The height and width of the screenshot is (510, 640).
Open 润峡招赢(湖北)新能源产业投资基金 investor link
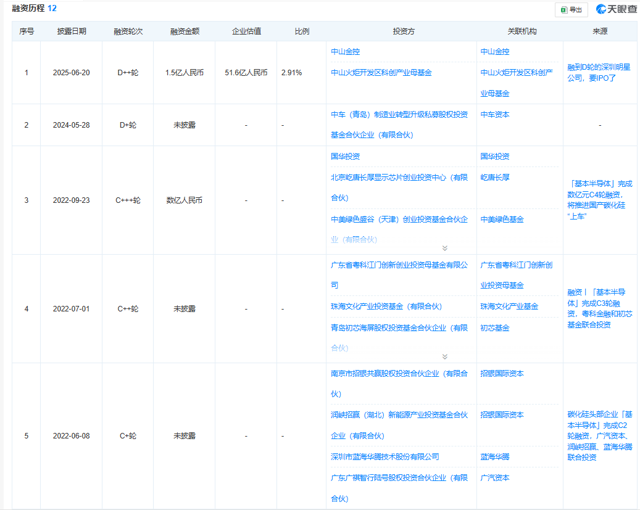click(399, 426)
